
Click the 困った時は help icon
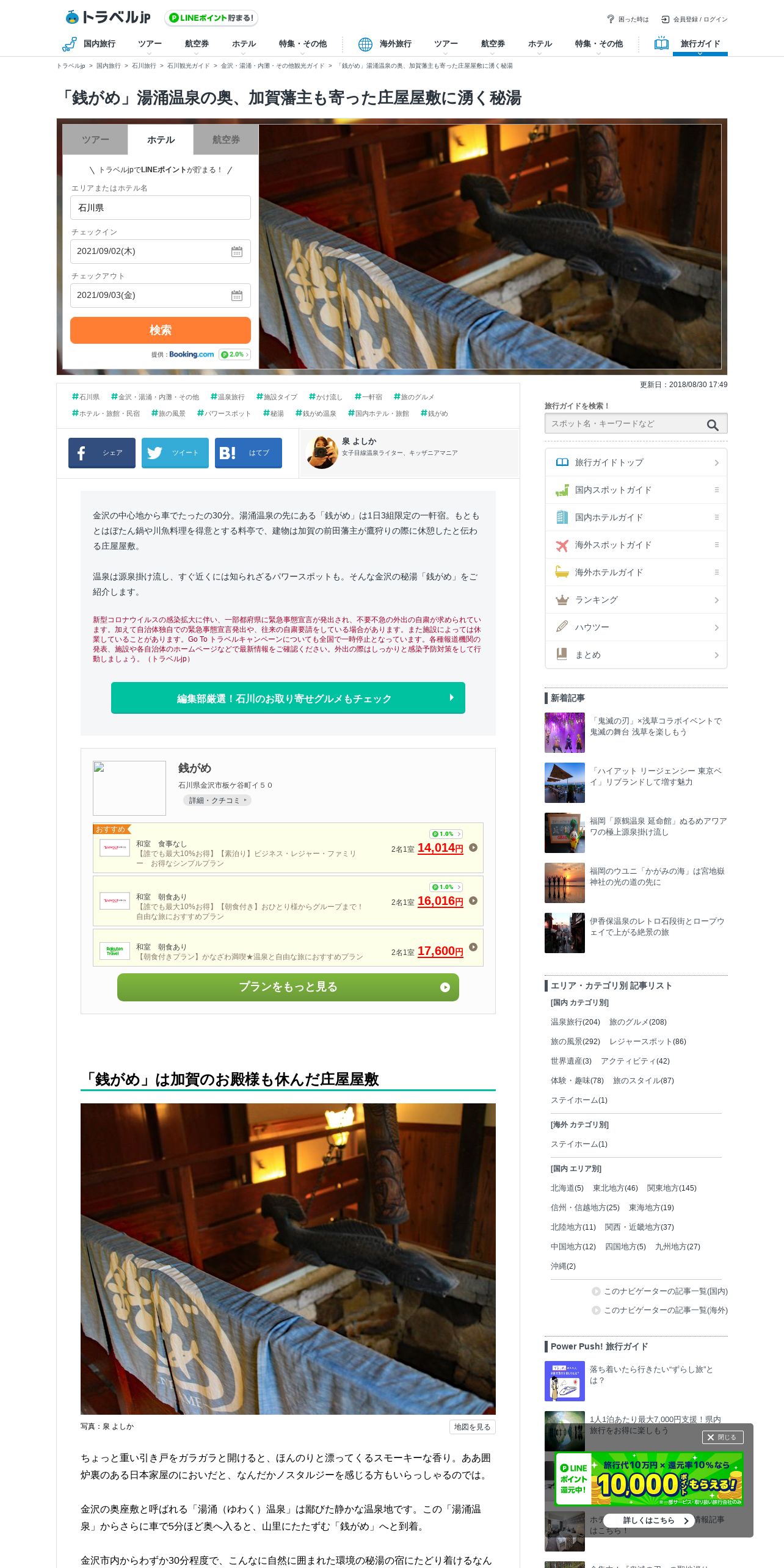(610, 20)
